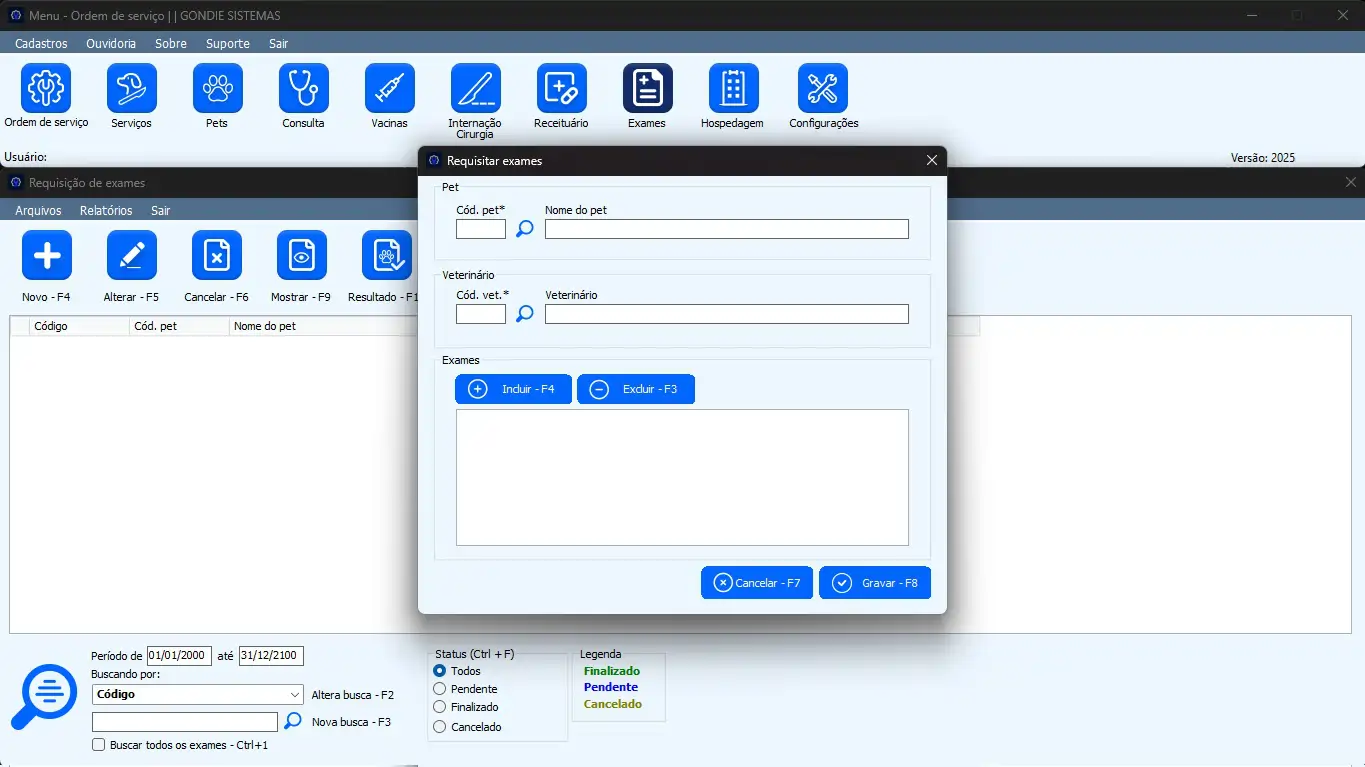Select the Pendente status radio button
Screen dimensions: 1365x767
click(440, 689)
